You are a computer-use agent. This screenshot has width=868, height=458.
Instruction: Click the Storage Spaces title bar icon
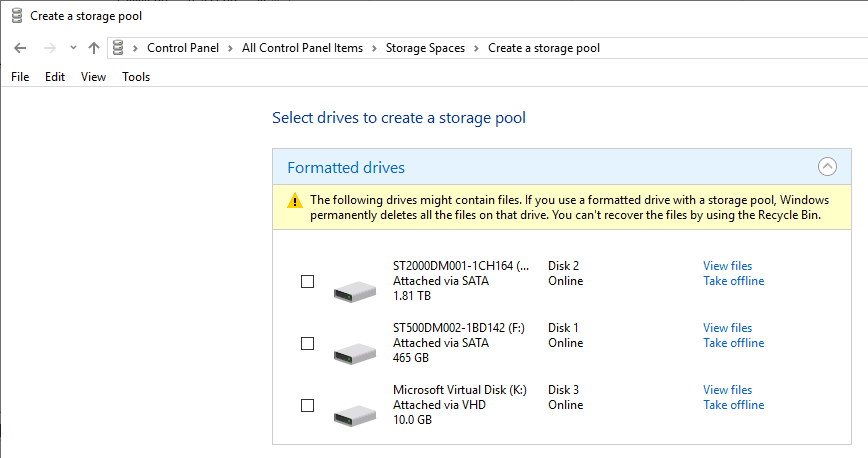(x=17, y=16)
